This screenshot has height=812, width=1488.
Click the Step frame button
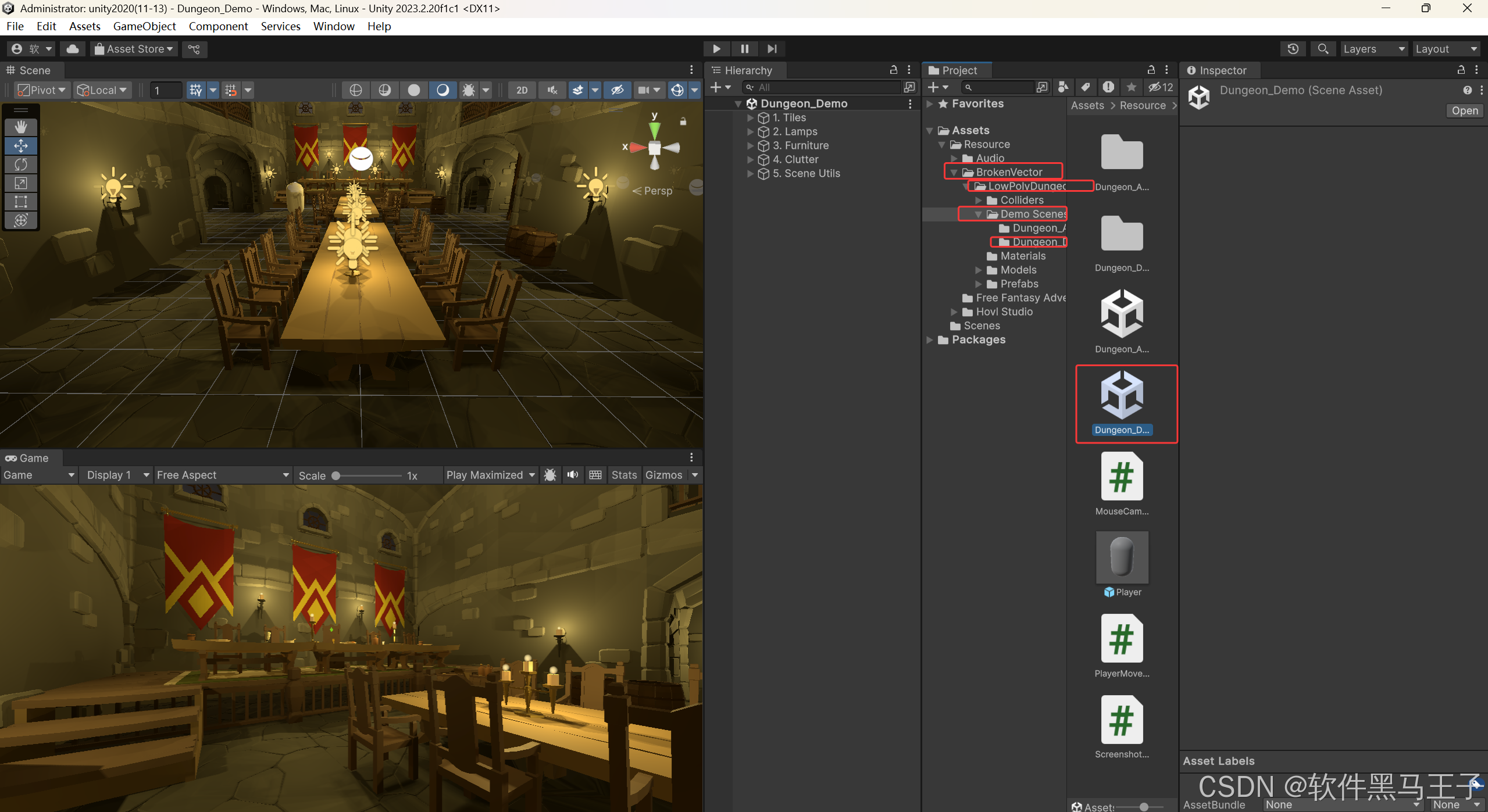click(x=772, y=49)
